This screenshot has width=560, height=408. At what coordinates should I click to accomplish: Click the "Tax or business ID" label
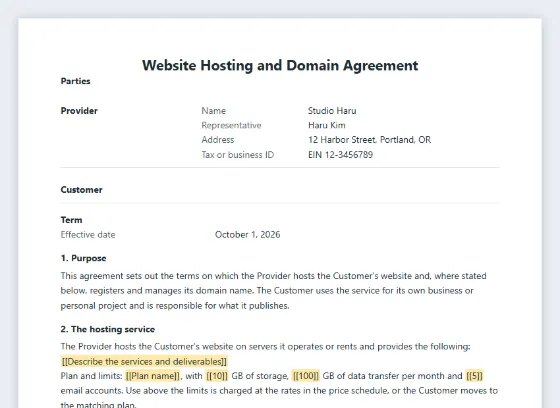tap(238, 155)
